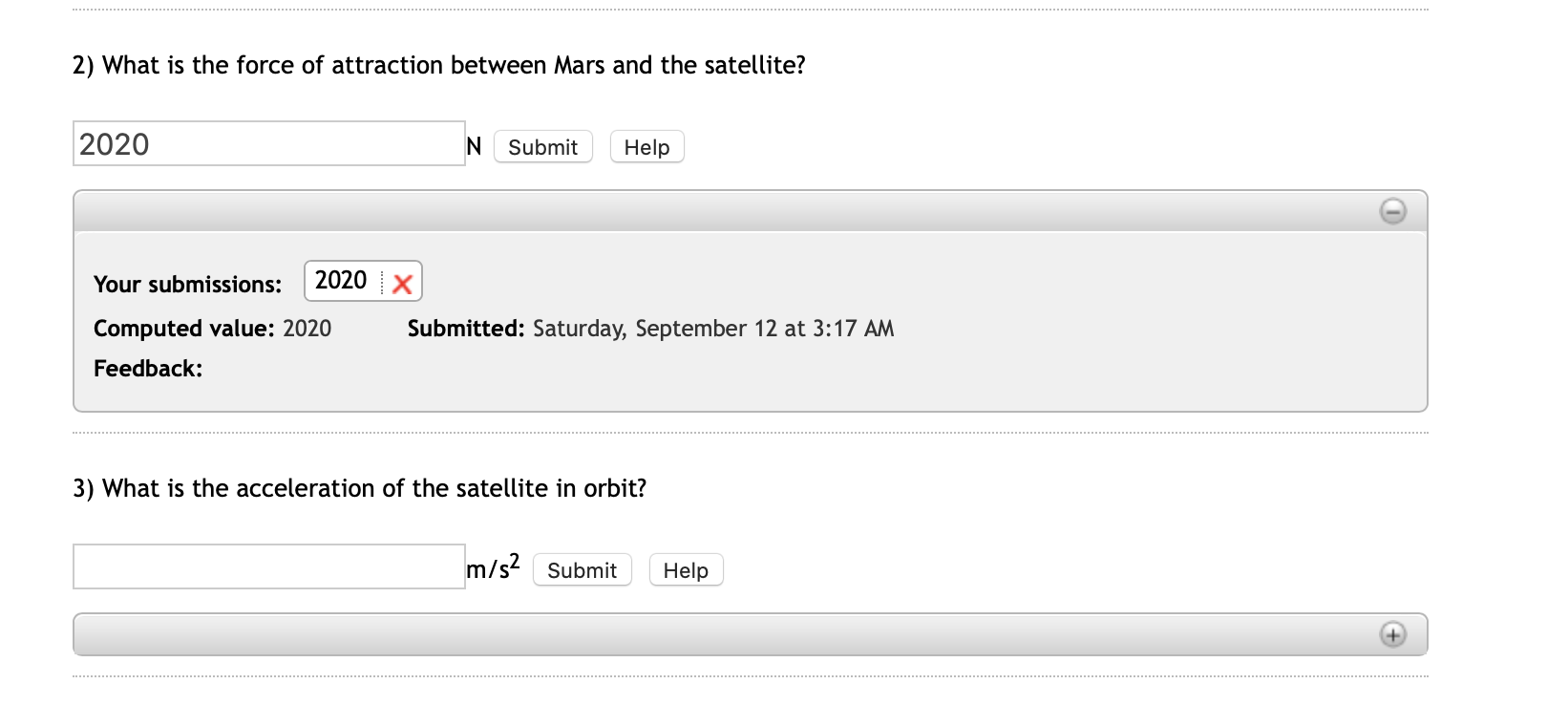Click the Your submissions label
The image size is (1568, 705).
click(187, 285)
